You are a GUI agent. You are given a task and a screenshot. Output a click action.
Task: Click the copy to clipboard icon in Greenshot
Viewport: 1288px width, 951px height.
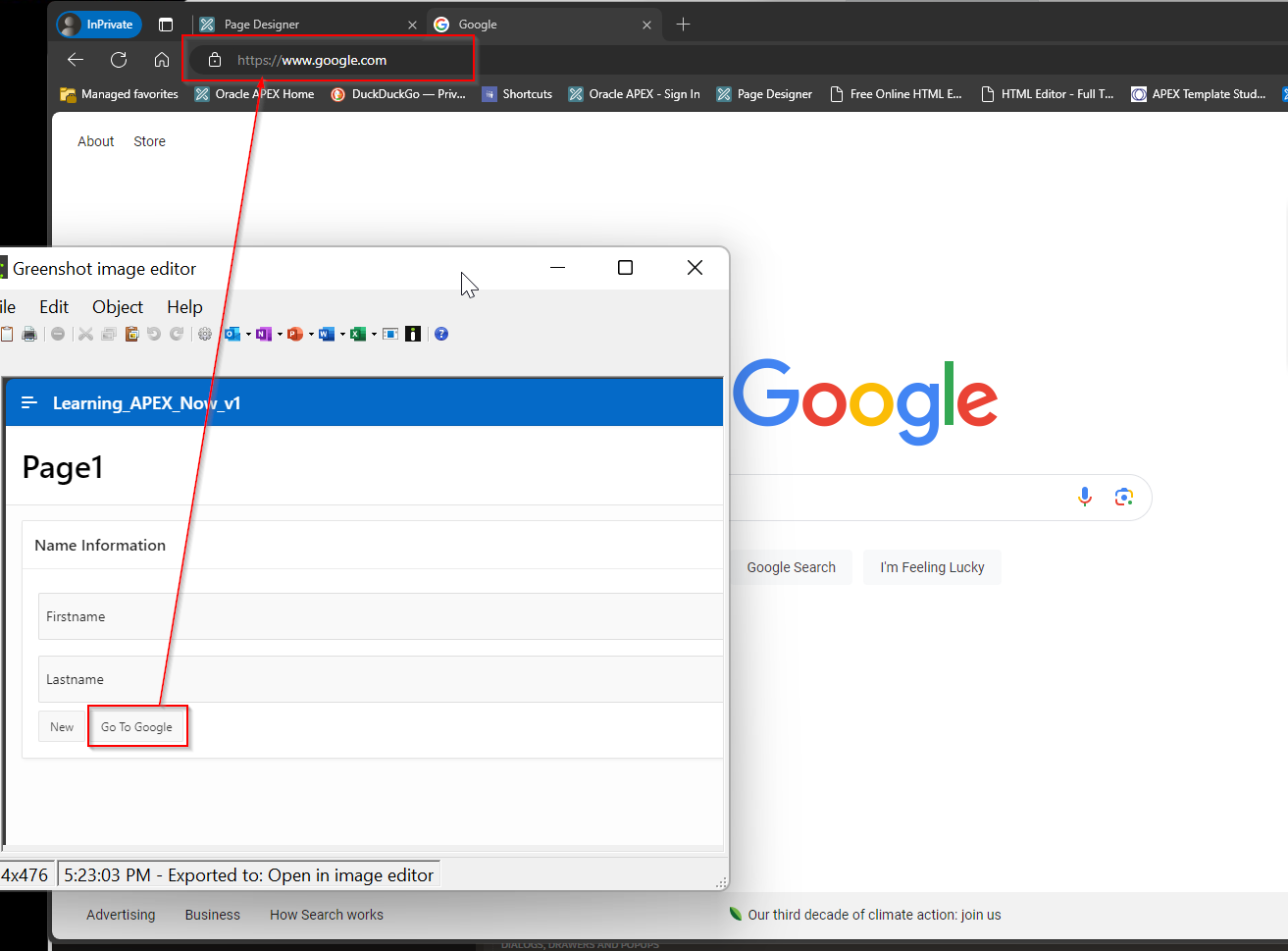pyautogui.click(x=6, y=334)
